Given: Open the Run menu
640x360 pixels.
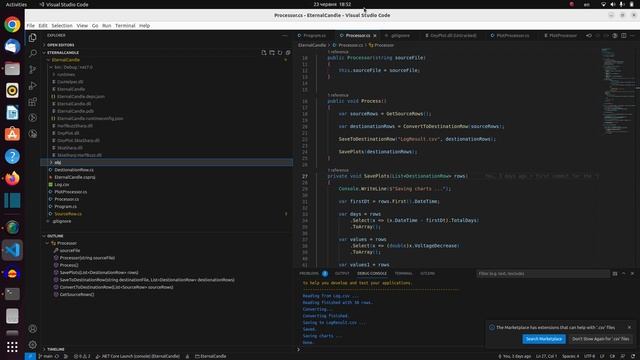Looking at the screenshot, I should (x=107, y=26).
